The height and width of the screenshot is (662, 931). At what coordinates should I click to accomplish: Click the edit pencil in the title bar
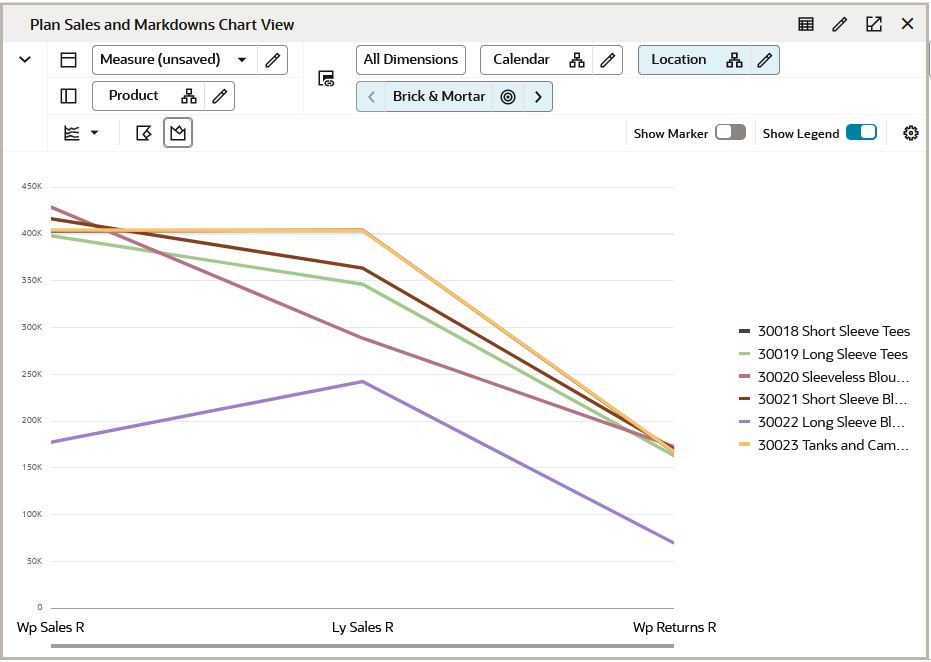point(839,23)
